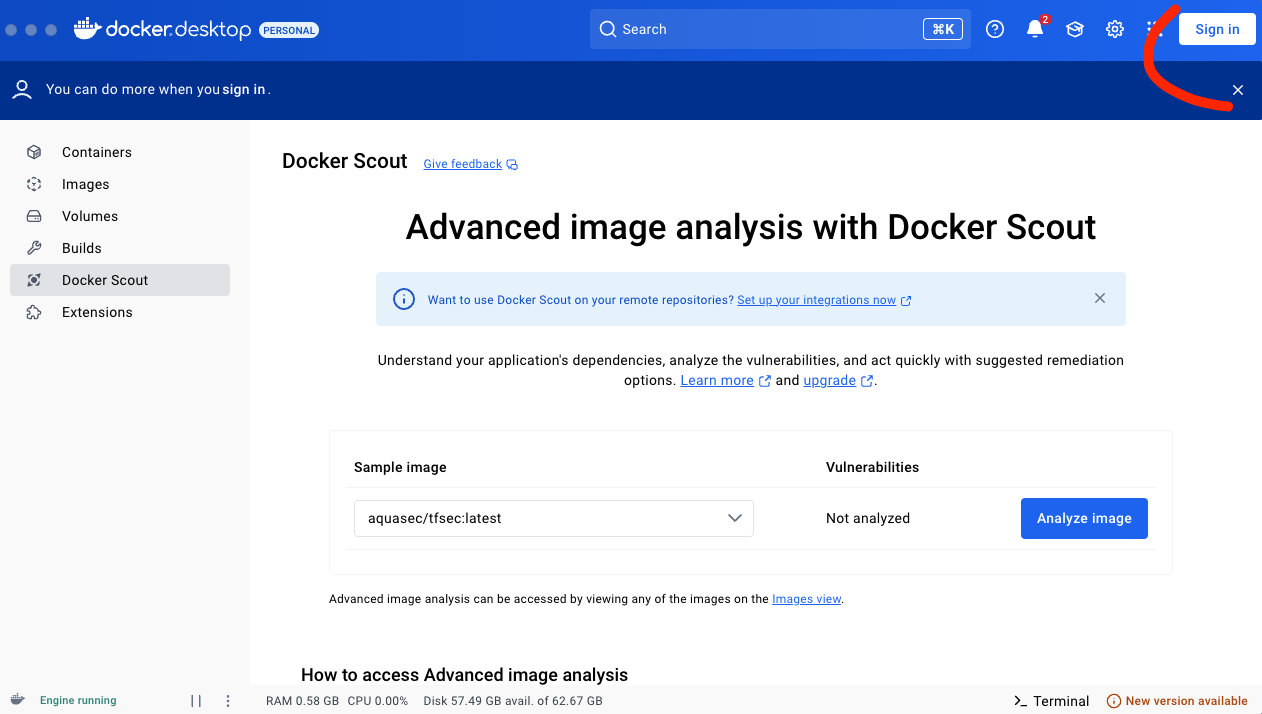This screenshot has height=714, width=1262.
Task: Click the Containers cube icon
Action: coord(34,152)
